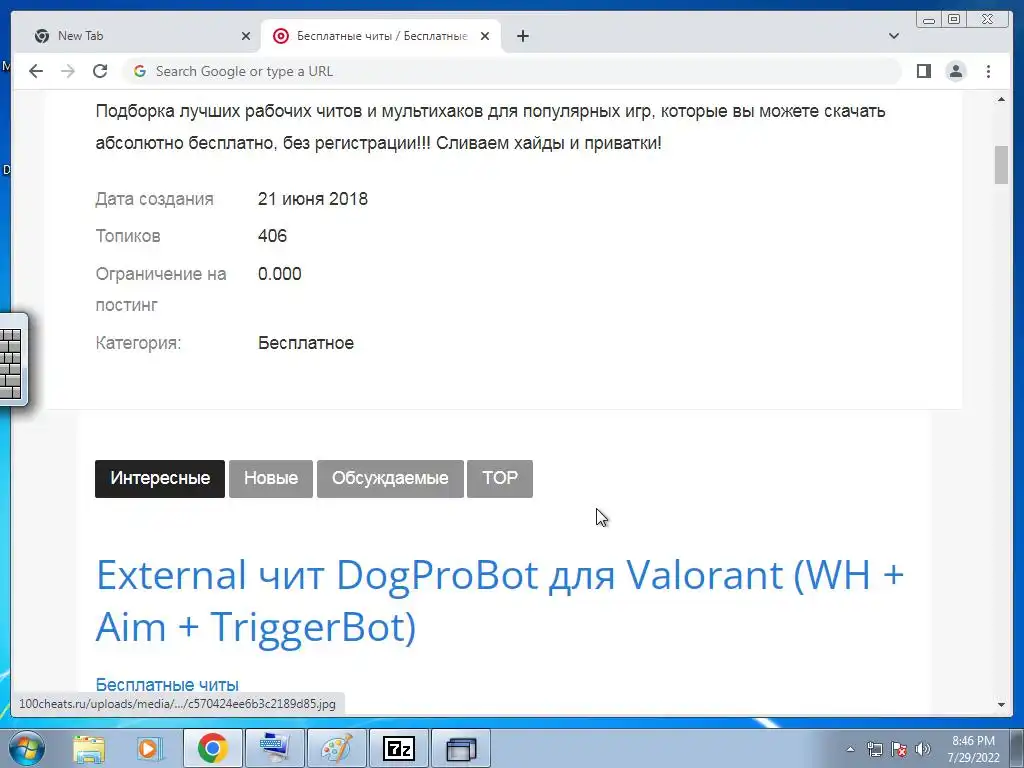
Task: Click the scrollbar up arrow
Action: [1001, 99]
